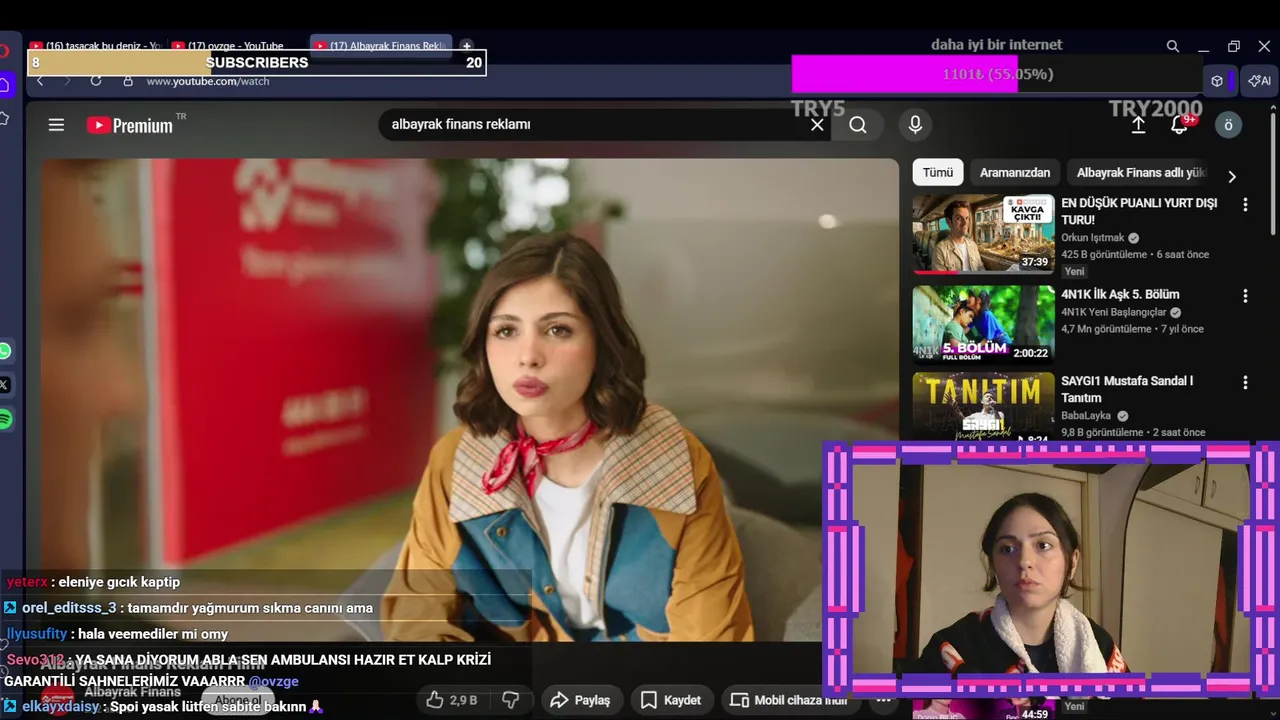The width and height of the screenshot is (1280, 720).
Task: Click the address bar showing www.youtube.com/watch
Action: coord(208,81)
